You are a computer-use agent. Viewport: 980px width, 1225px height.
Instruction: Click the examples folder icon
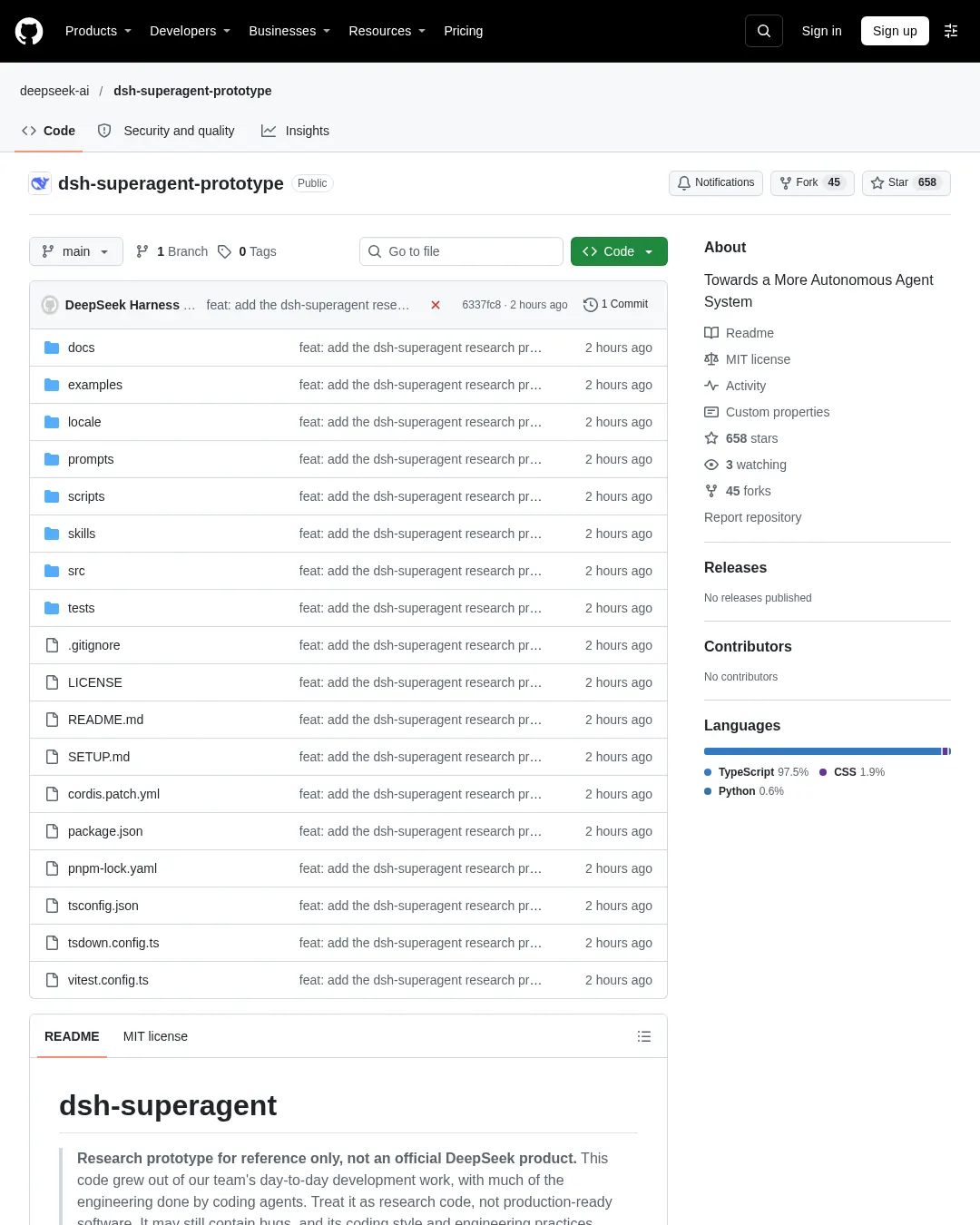click(52, 385)
